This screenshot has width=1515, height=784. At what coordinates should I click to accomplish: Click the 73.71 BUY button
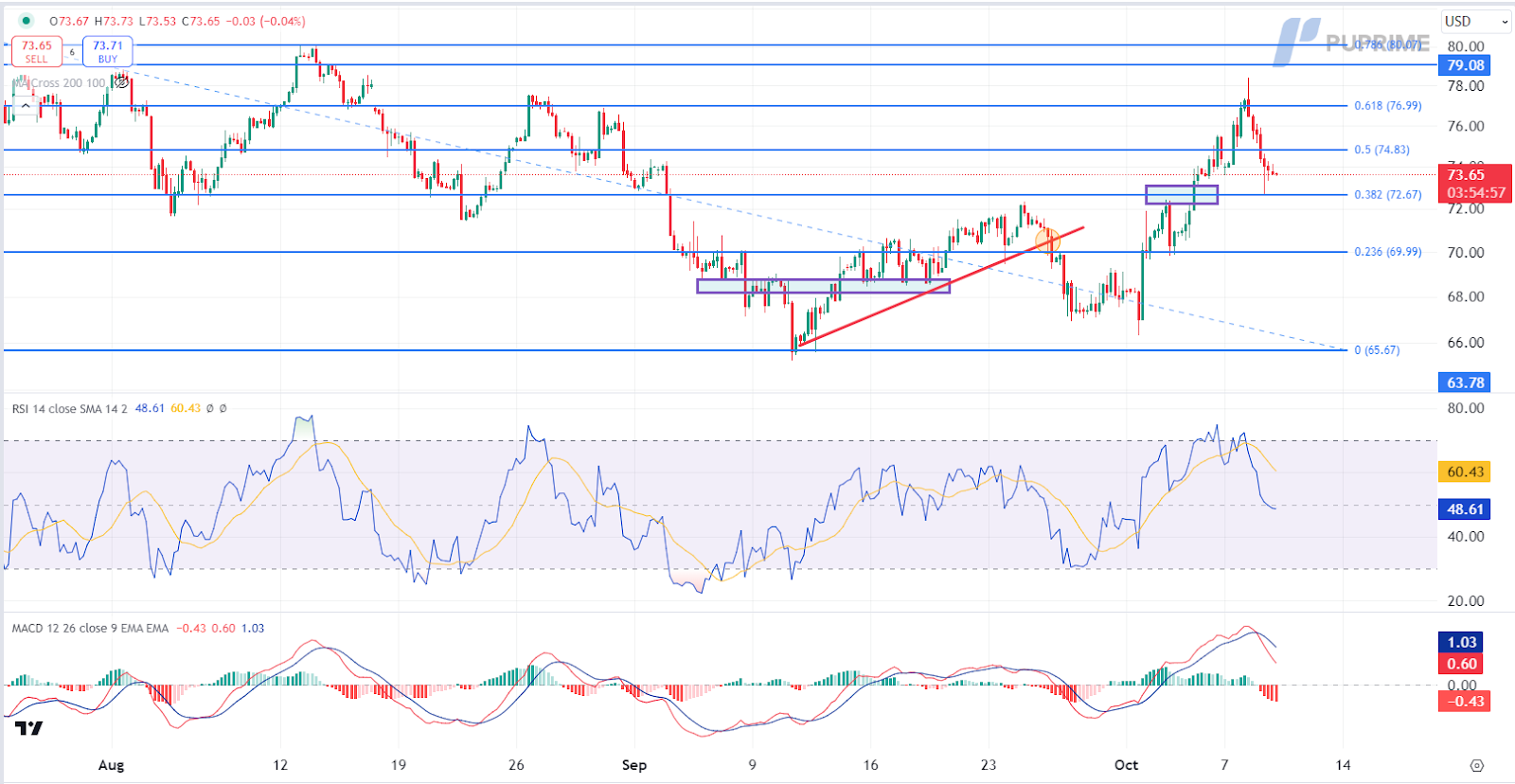tap(108, 51)
